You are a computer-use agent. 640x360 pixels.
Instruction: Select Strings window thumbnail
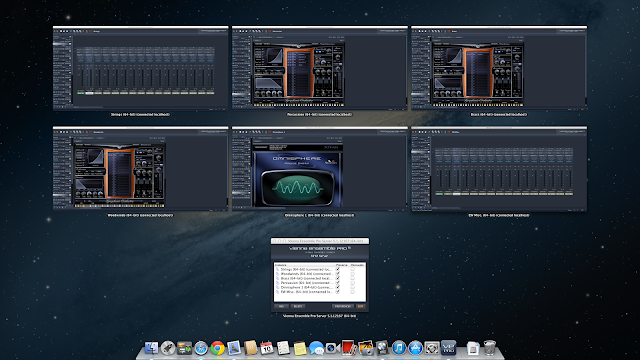pos(140,68)
